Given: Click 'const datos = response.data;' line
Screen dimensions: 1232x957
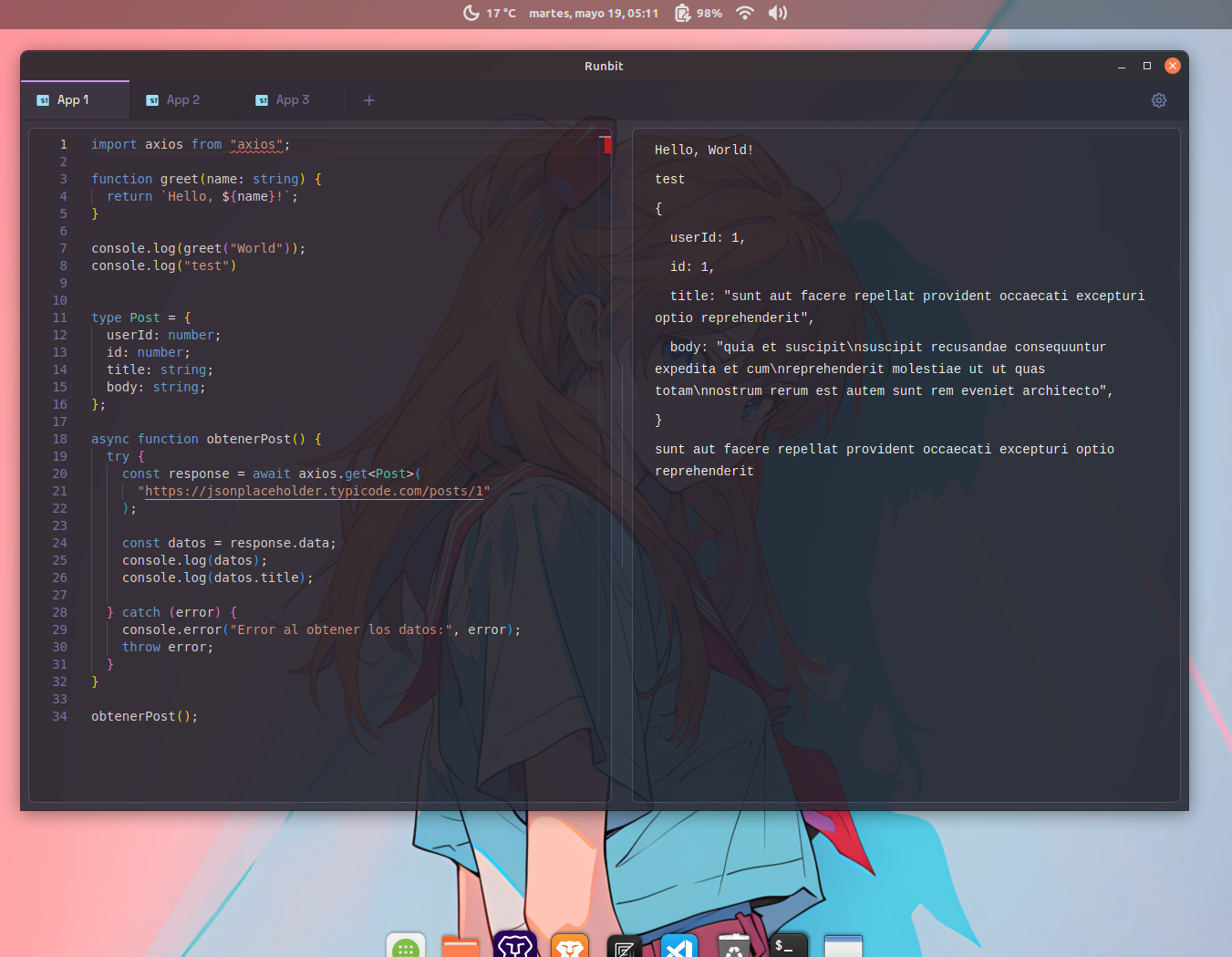Looking at the screenshot, I should click(x=229, y=543).
